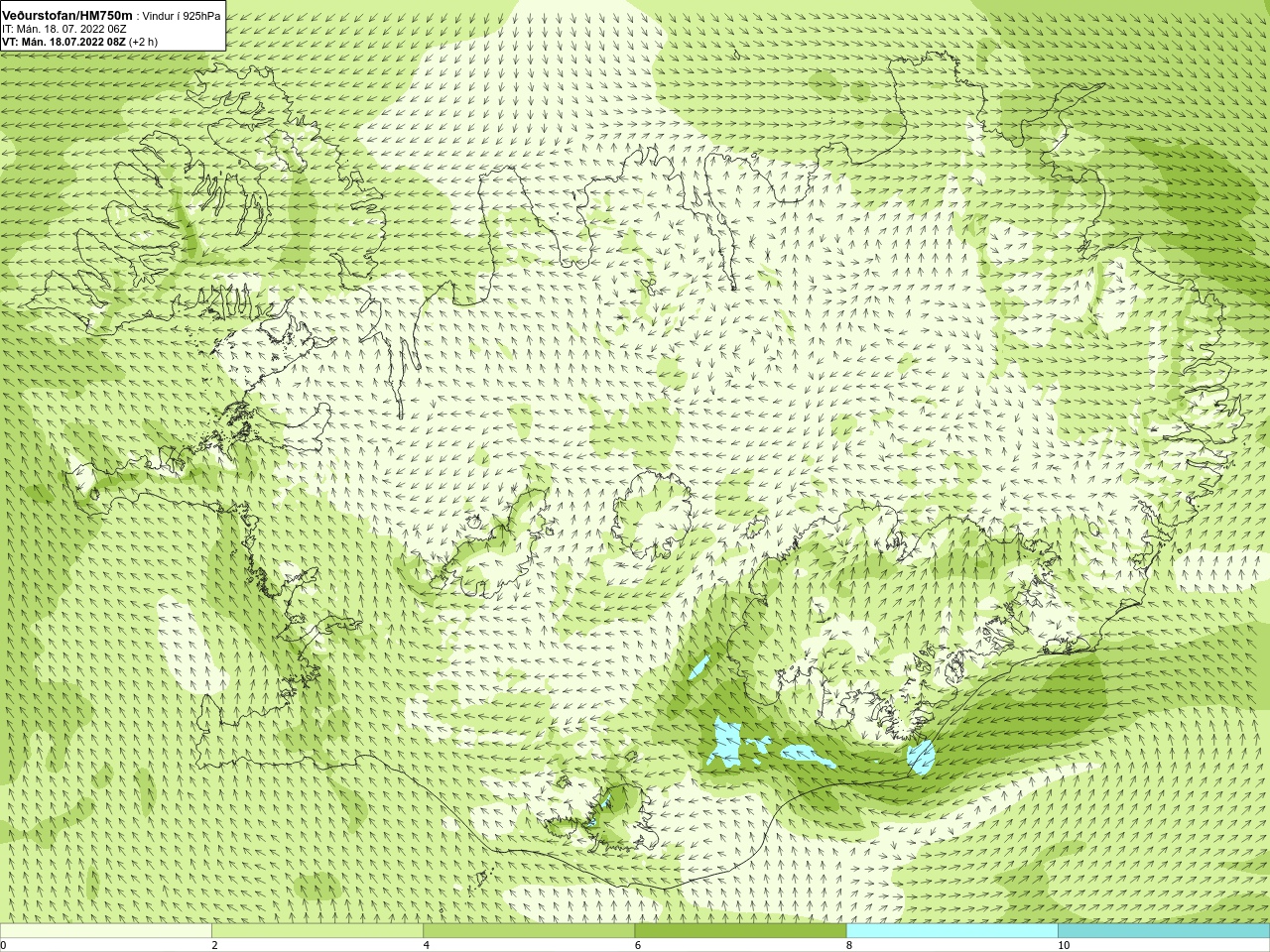Click the light cyan 8–10 legend color band
The width and height of the screenshot is (1270, 952).
952,931
